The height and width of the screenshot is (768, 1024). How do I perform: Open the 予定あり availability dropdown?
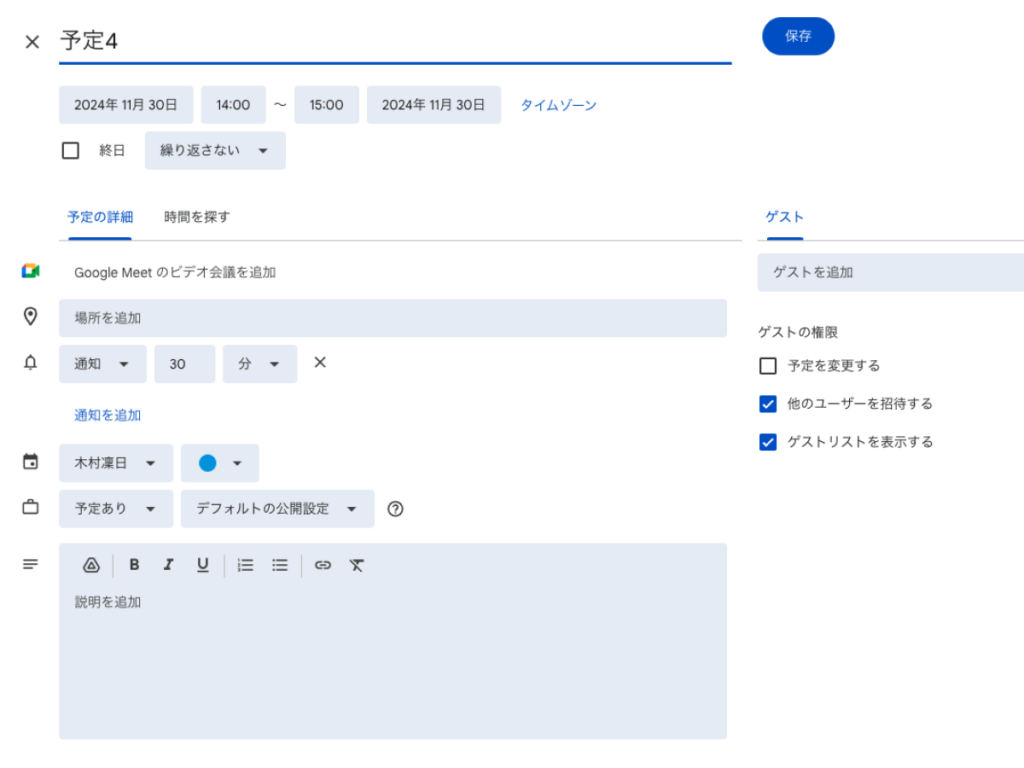tap(115, 509)
